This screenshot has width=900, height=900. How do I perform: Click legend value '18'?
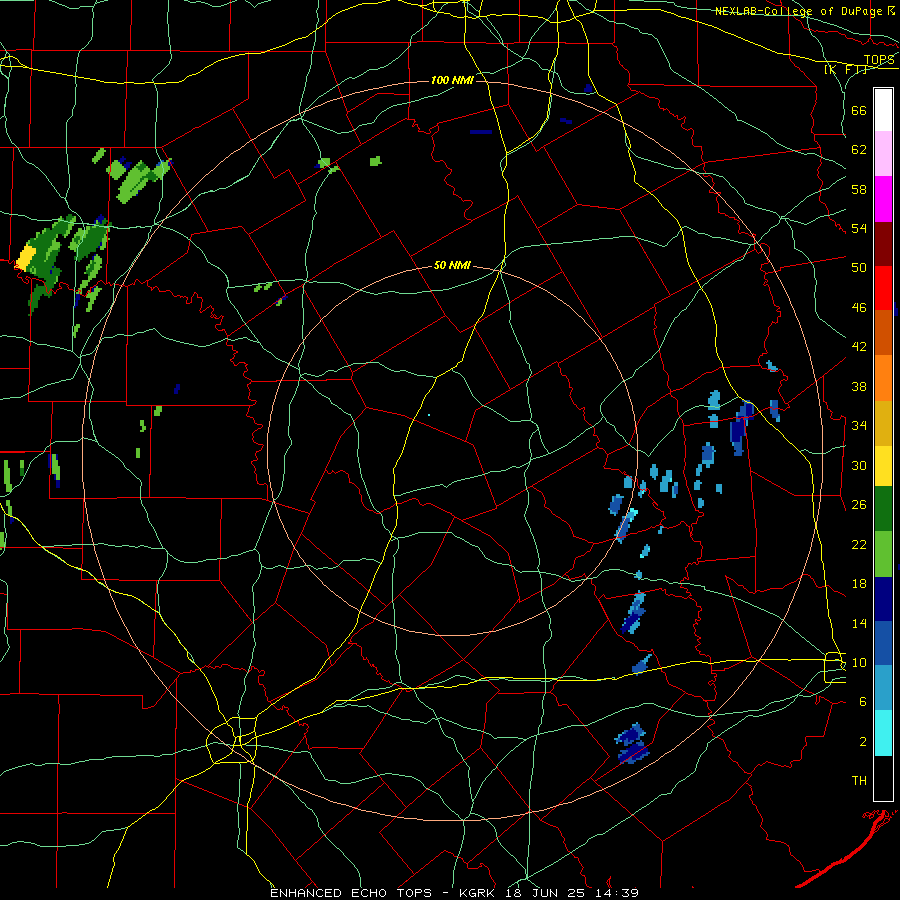click(859, 584)
